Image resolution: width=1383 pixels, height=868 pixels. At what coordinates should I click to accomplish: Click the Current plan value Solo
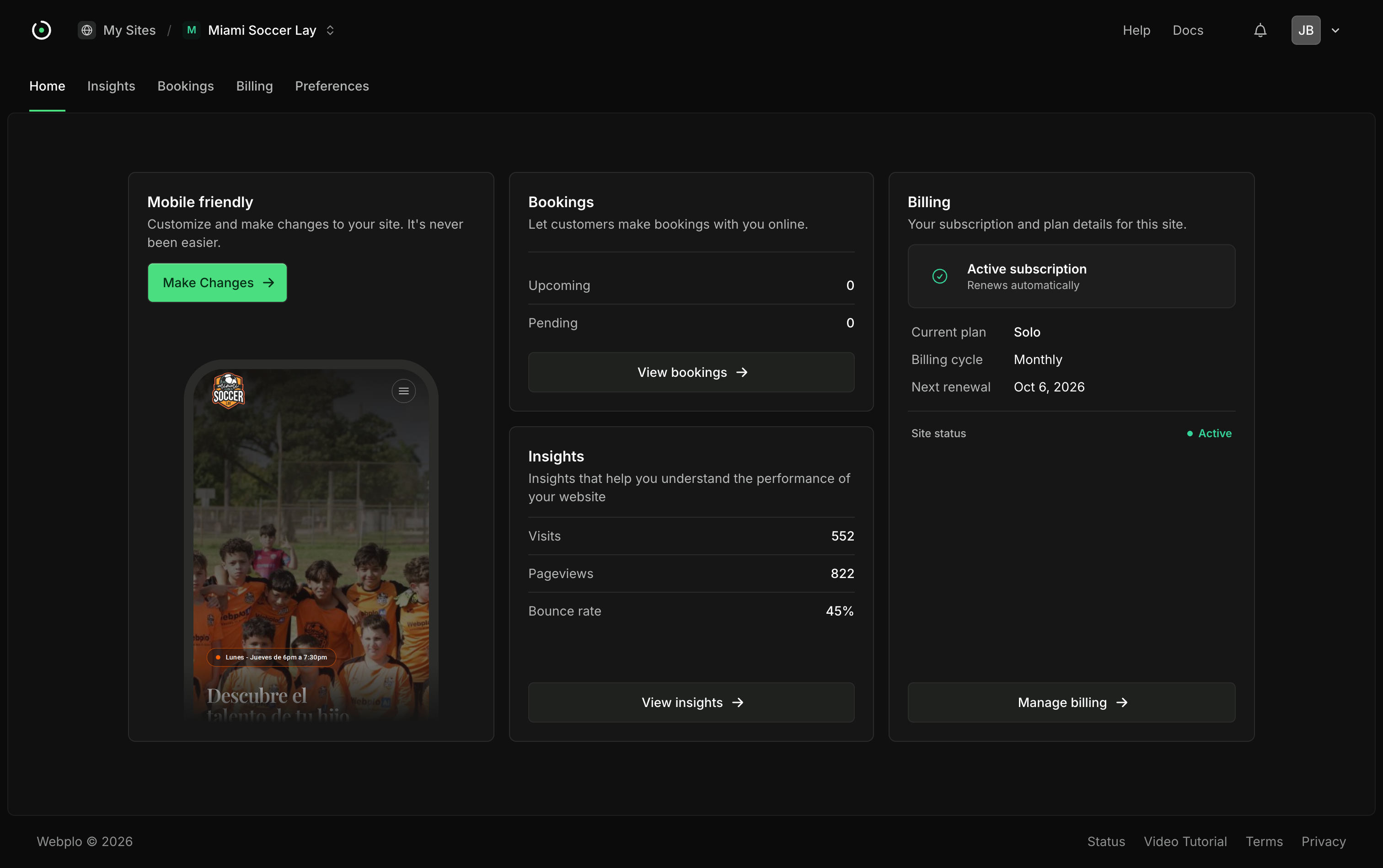point(1027,332)
